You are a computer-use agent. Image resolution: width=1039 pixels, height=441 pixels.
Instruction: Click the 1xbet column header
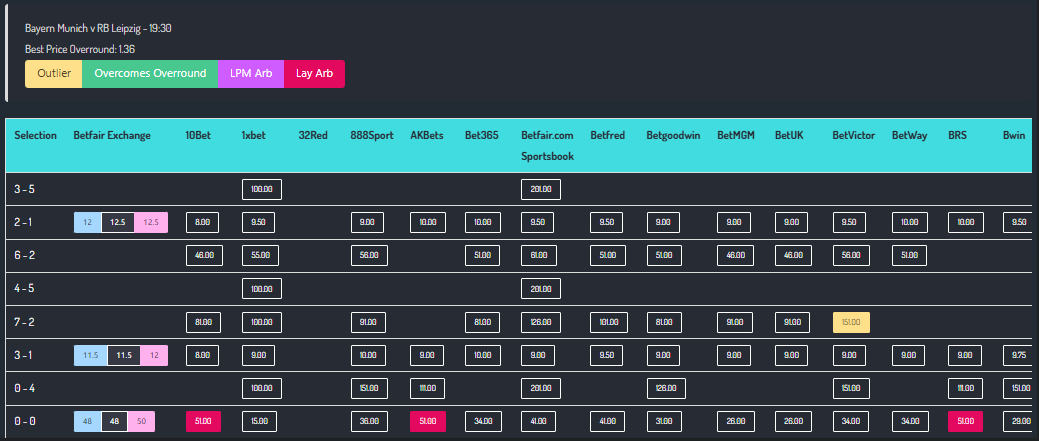(x=254, y=136)
